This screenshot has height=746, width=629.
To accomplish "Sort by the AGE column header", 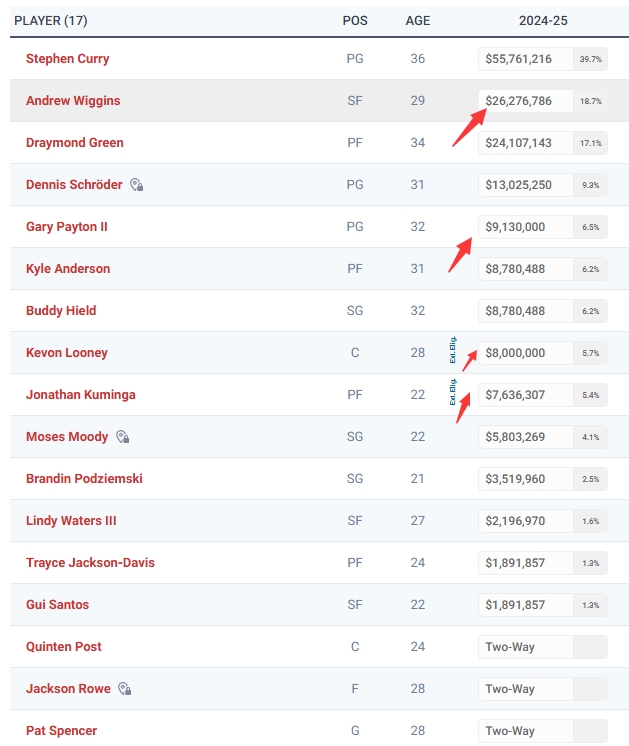I will [x=418, y=20].
